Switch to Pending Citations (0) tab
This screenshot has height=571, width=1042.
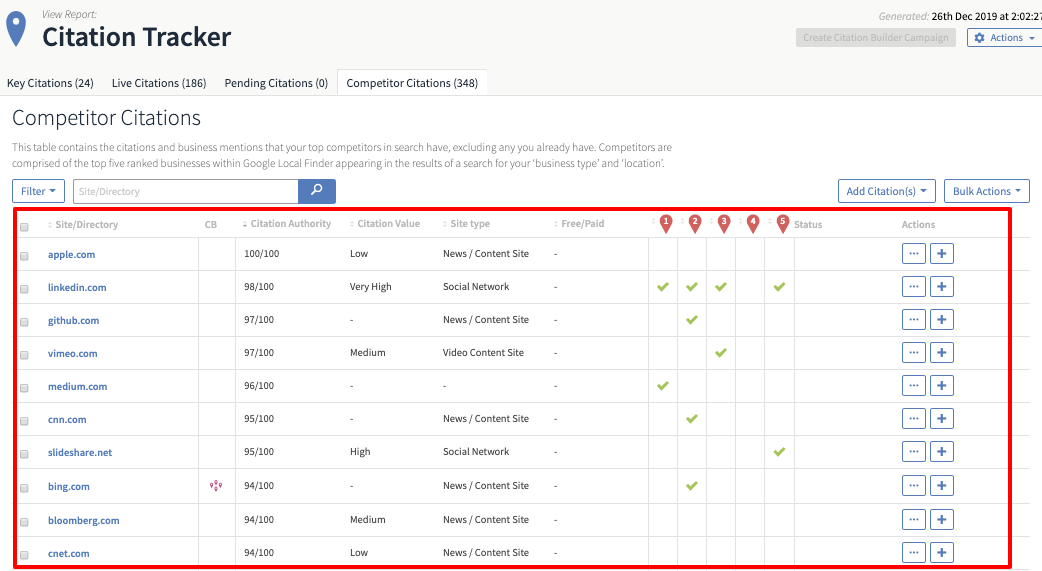[276, 83]
